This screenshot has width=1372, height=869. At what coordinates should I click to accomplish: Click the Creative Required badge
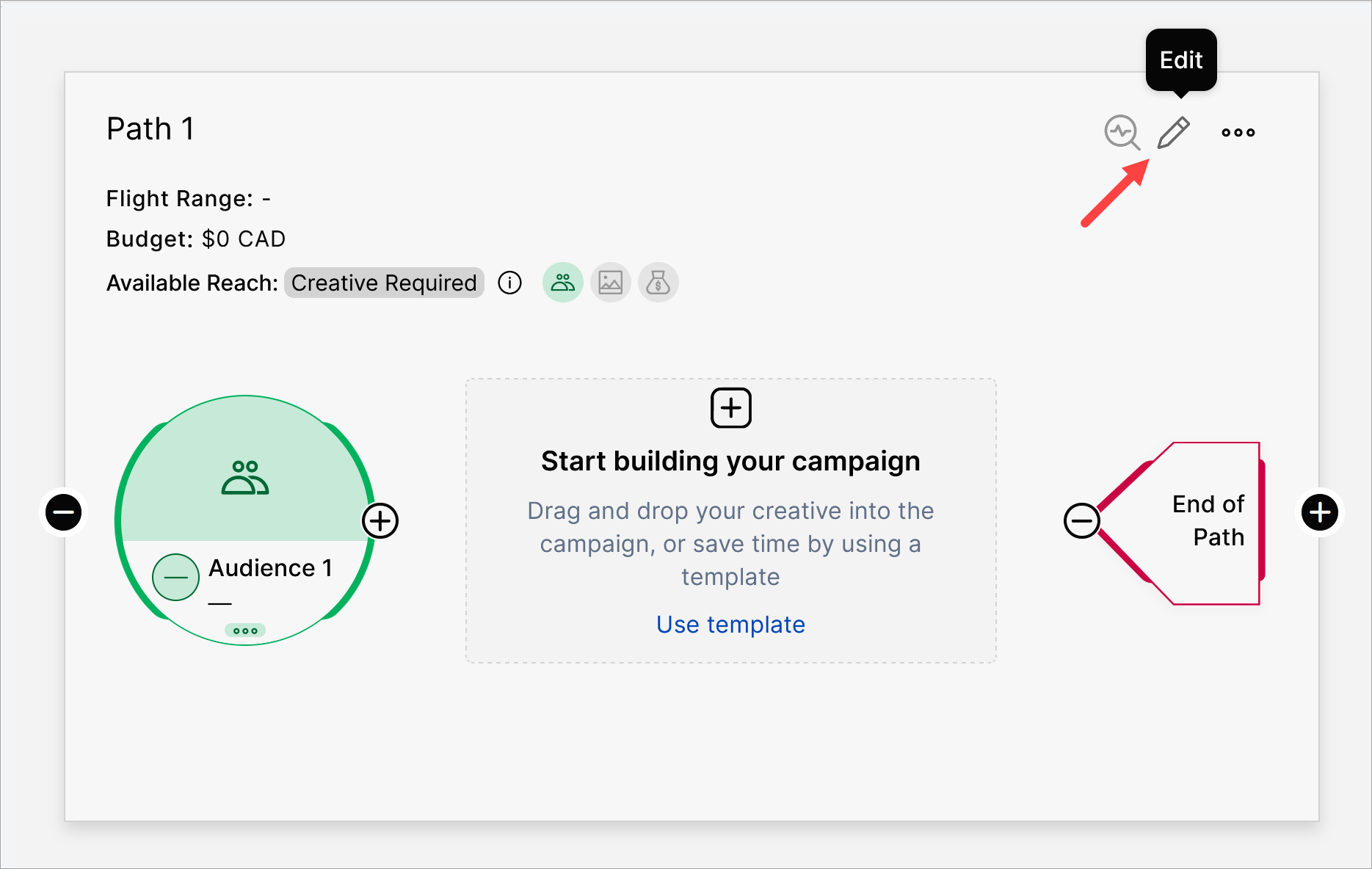(384, 283)
